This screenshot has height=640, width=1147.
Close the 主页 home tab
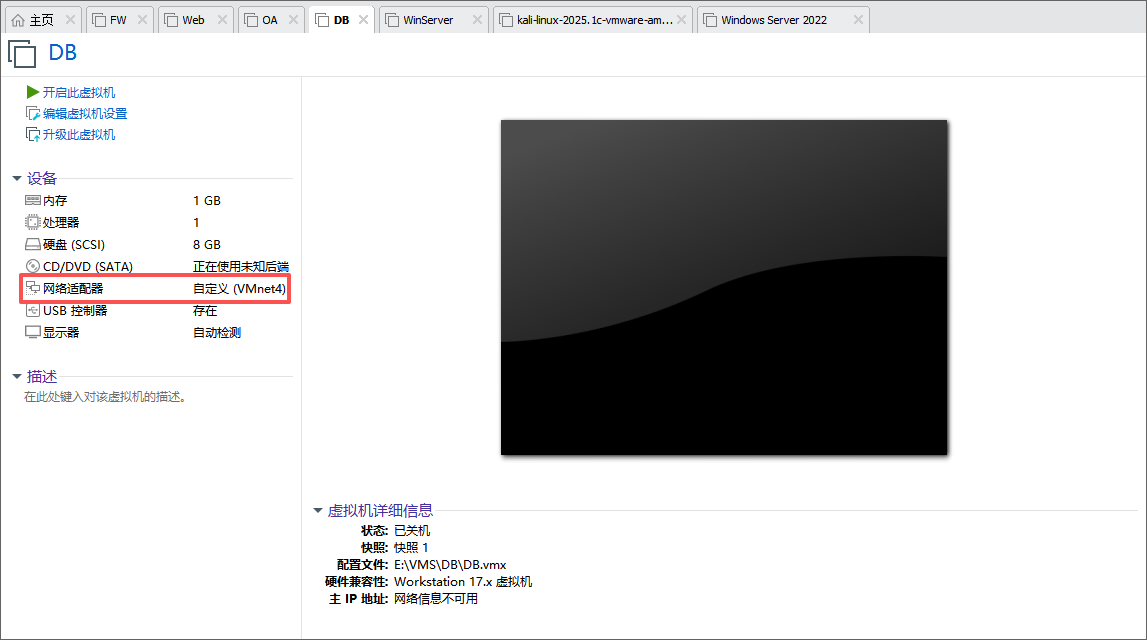click(70, 20)
